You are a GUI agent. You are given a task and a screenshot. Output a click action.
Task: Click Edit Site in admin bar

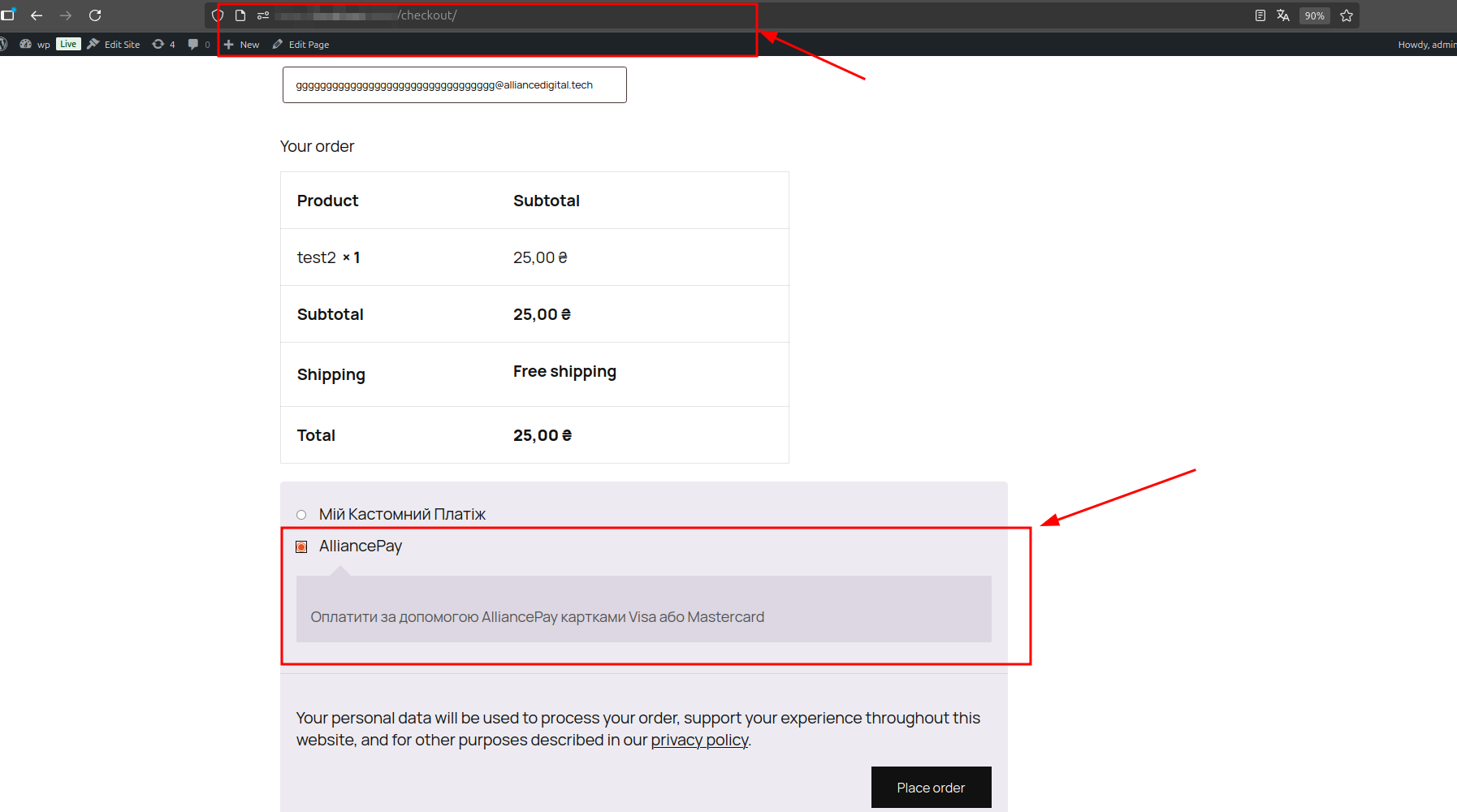pos(114,45)
